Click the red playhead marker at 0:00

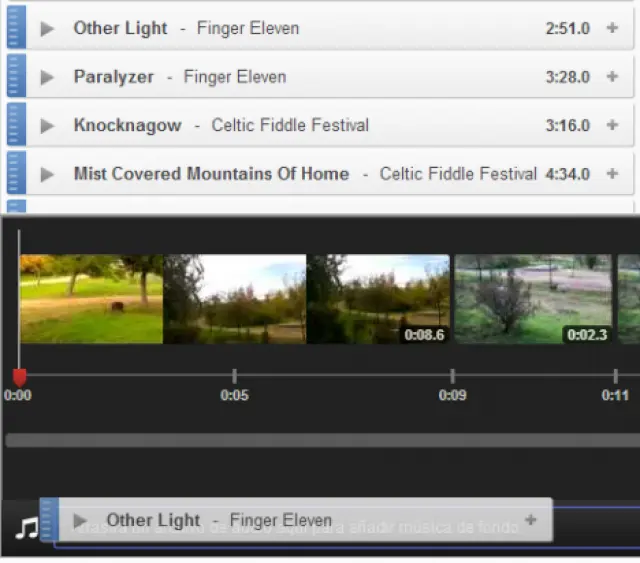point(19,377)
